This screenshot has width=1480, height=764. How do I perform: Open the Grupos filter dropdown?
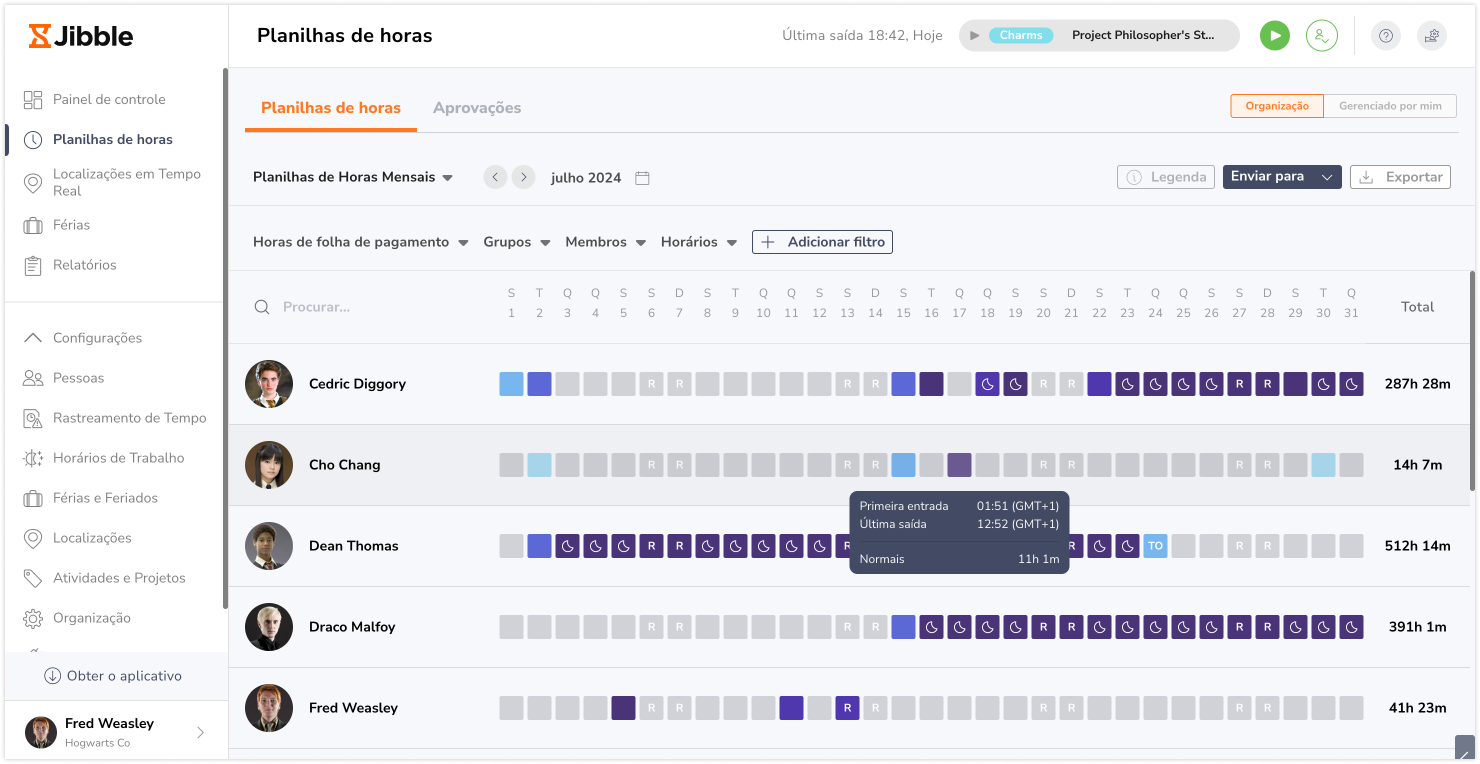coord(517,242)
